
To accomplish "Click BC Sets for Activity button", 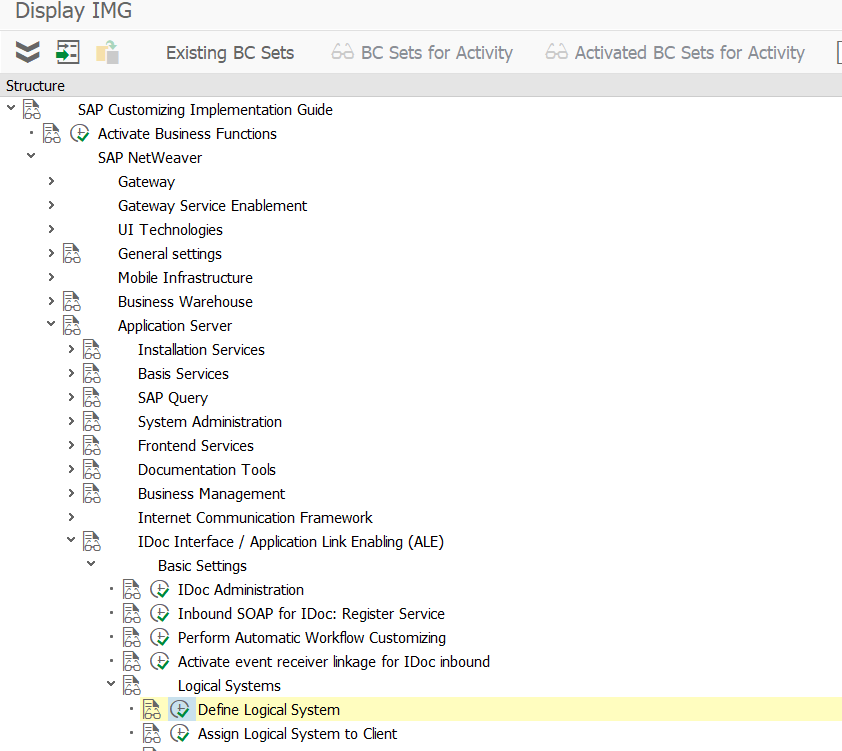I will (x=422, y=53).
